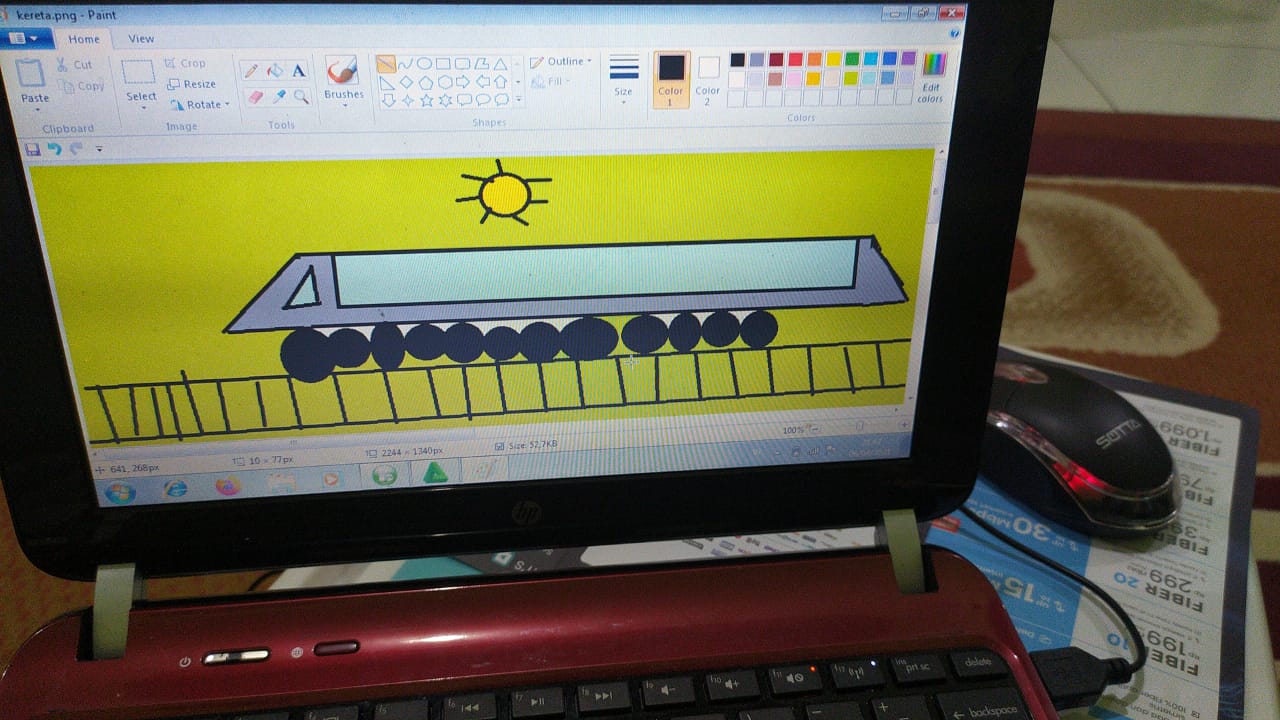Select the Fill with color bucket tool
1280x720 pixels.
coord(274,70)
